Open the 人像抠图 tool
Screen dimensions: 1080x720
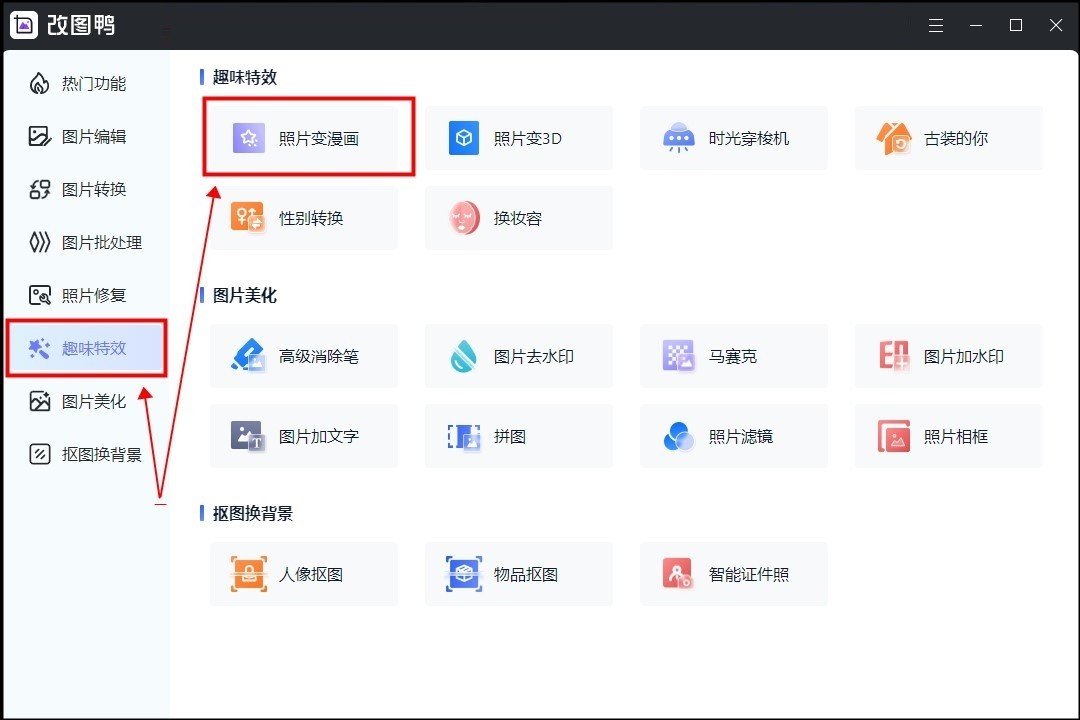(303, 574)
